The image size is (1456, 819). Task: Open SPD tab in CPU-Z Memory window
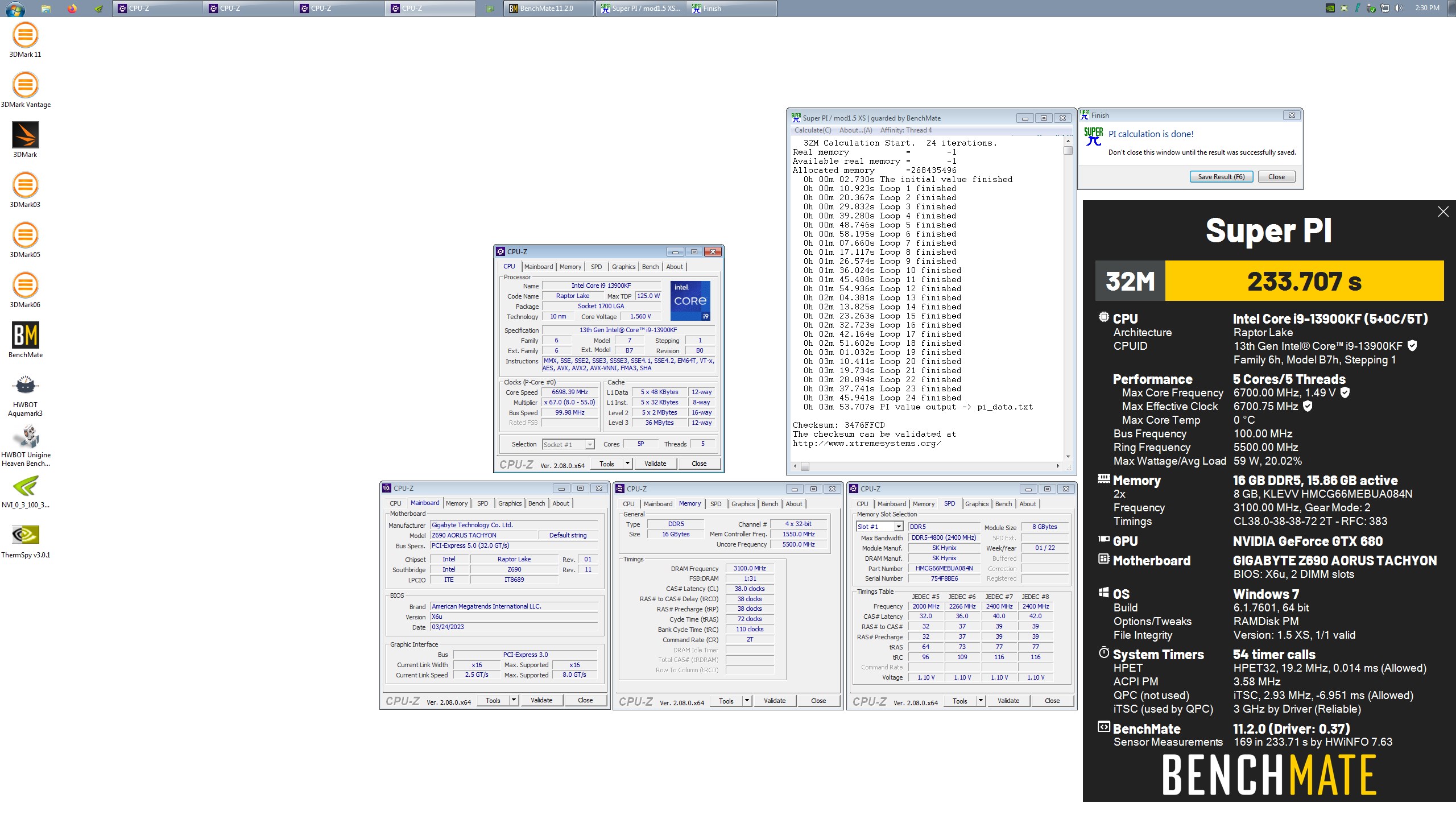715,504
